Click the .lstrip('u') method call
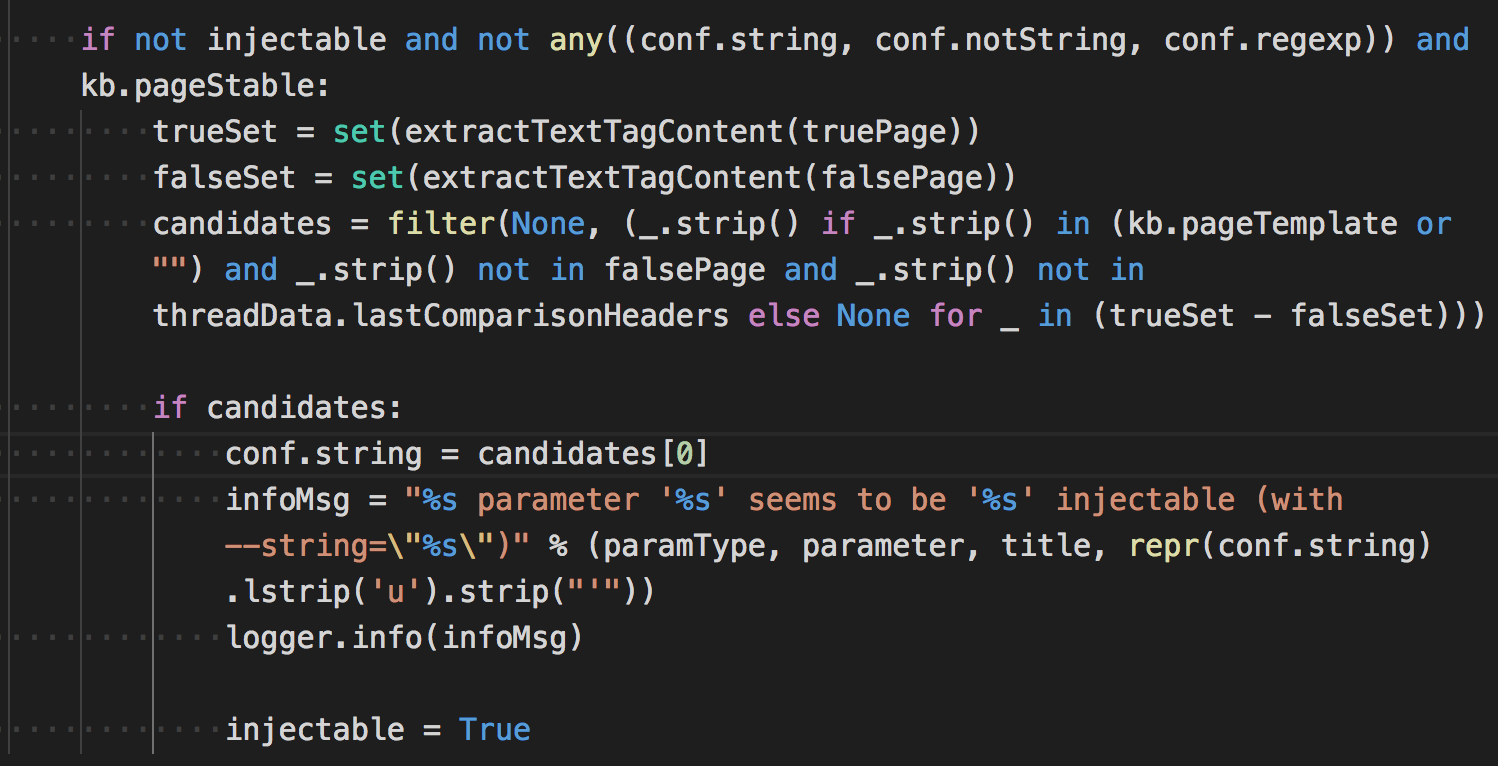Screen dimensions: 1498x766 (x=324, y=592)
